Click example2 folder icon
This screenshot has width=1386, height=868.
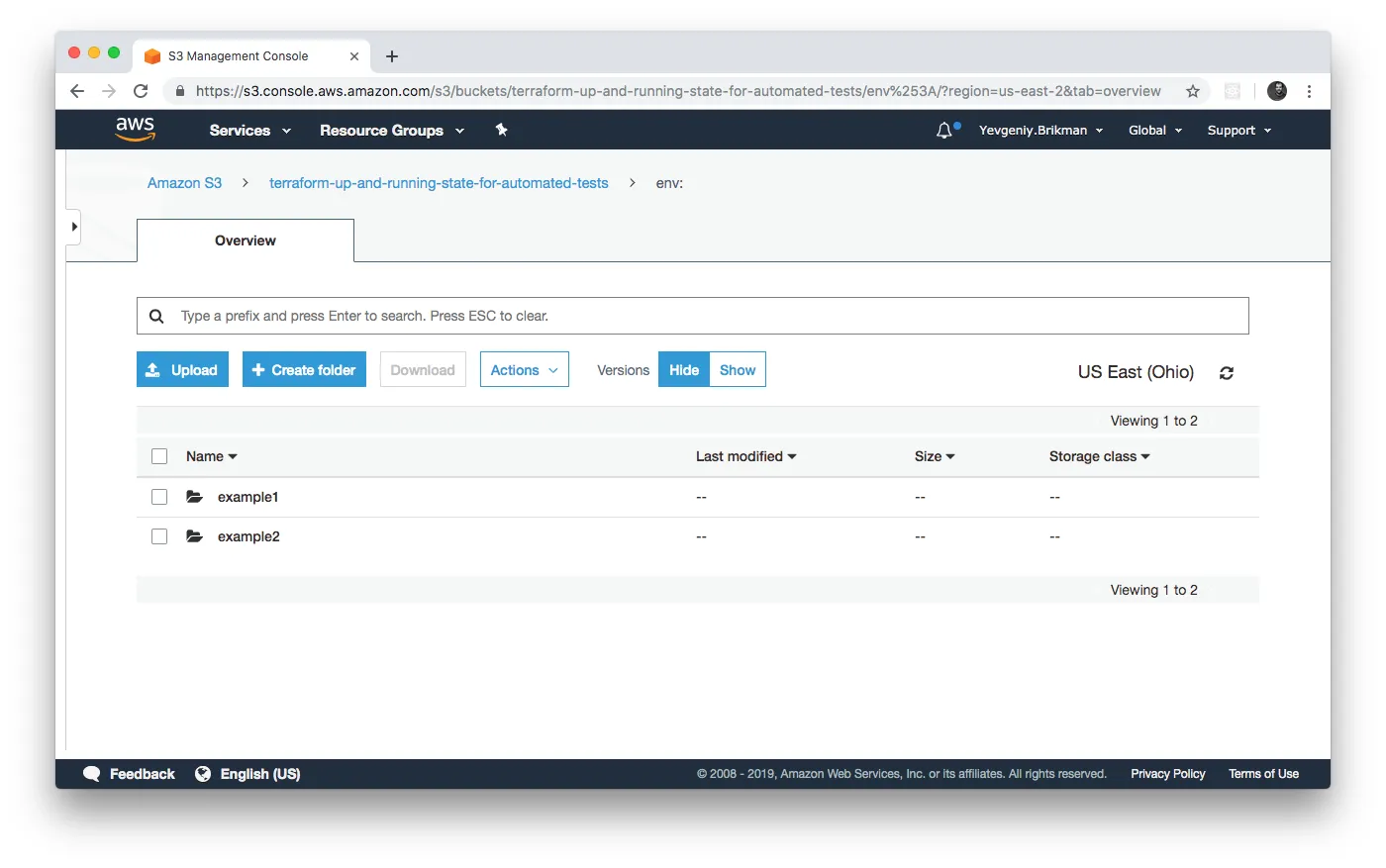pyautogui.click(x=195, y=536)
